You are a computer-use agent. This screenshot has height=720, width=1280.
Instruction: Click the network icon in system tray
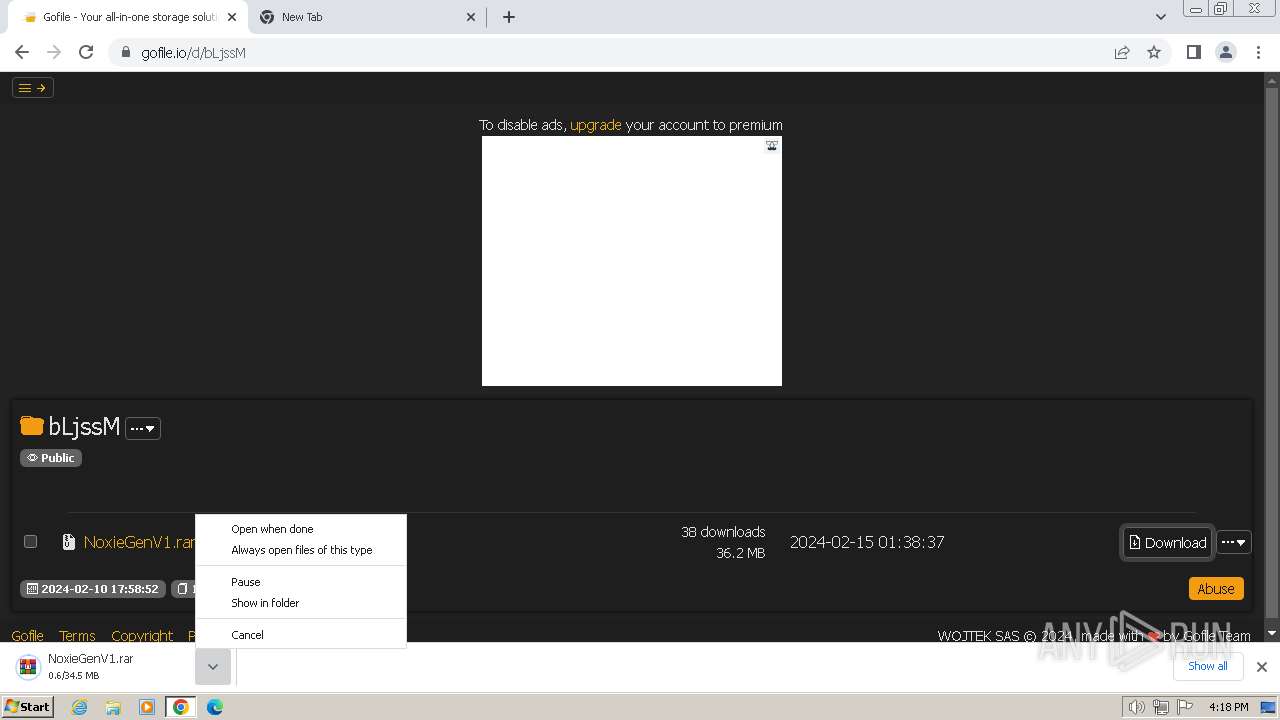click(1161, 707)
